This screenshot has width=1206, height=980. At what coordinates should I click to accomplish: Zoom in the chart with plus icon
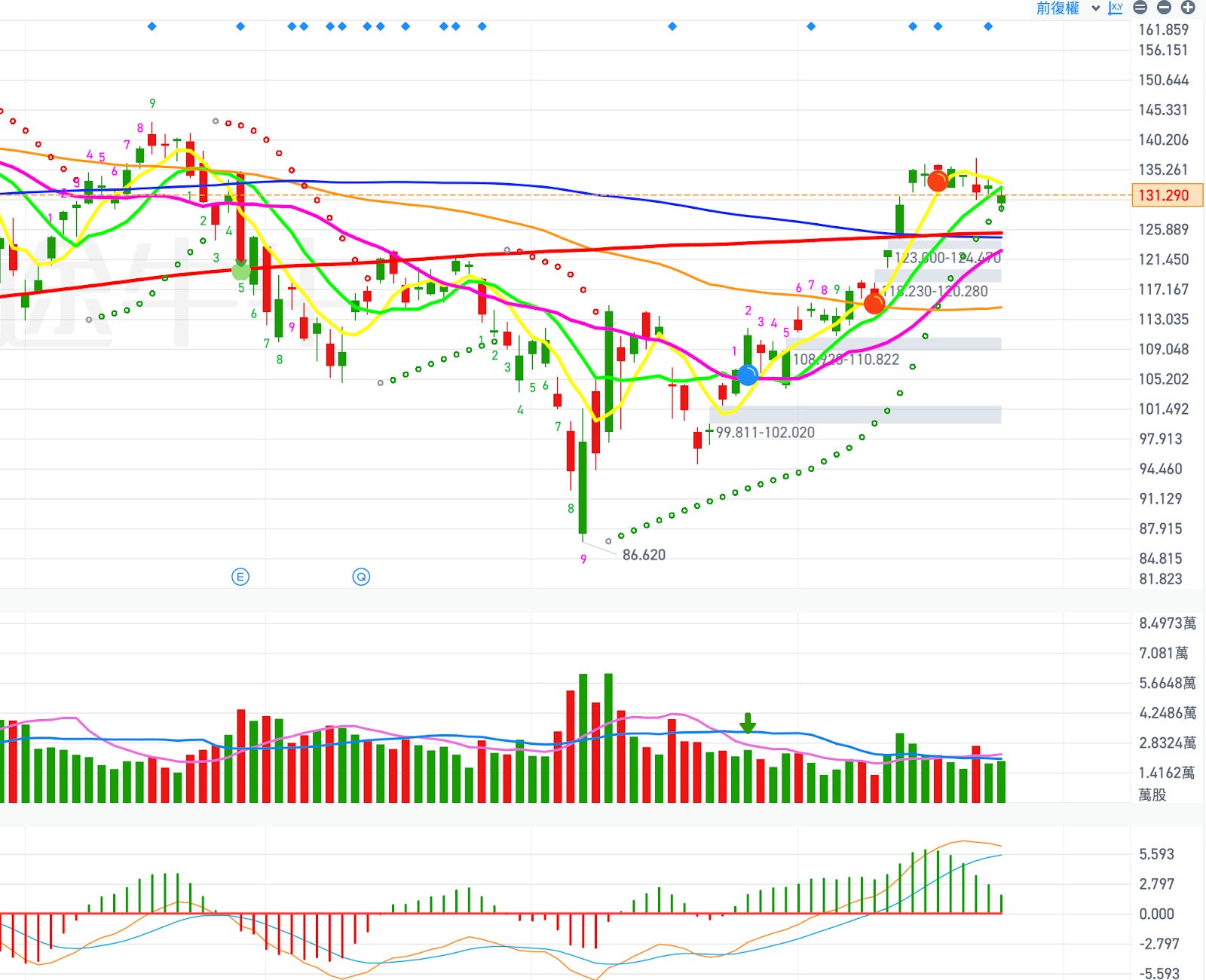coord(1188,8)
